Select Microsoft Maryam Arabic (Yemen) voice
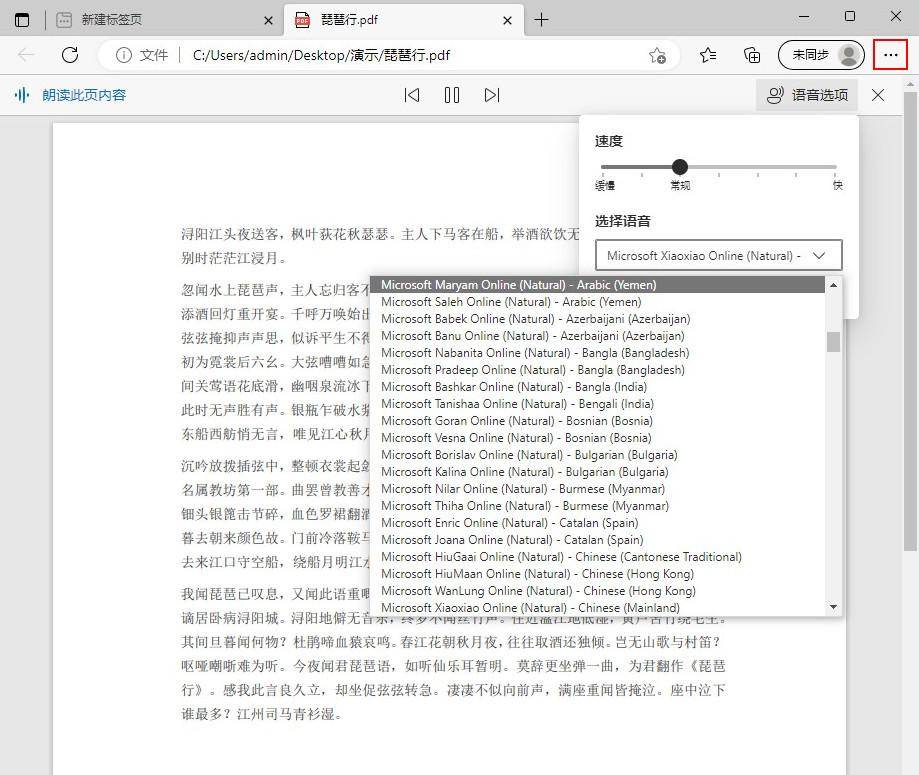Screen dimensions: 919x775 [x=598, y=285]
